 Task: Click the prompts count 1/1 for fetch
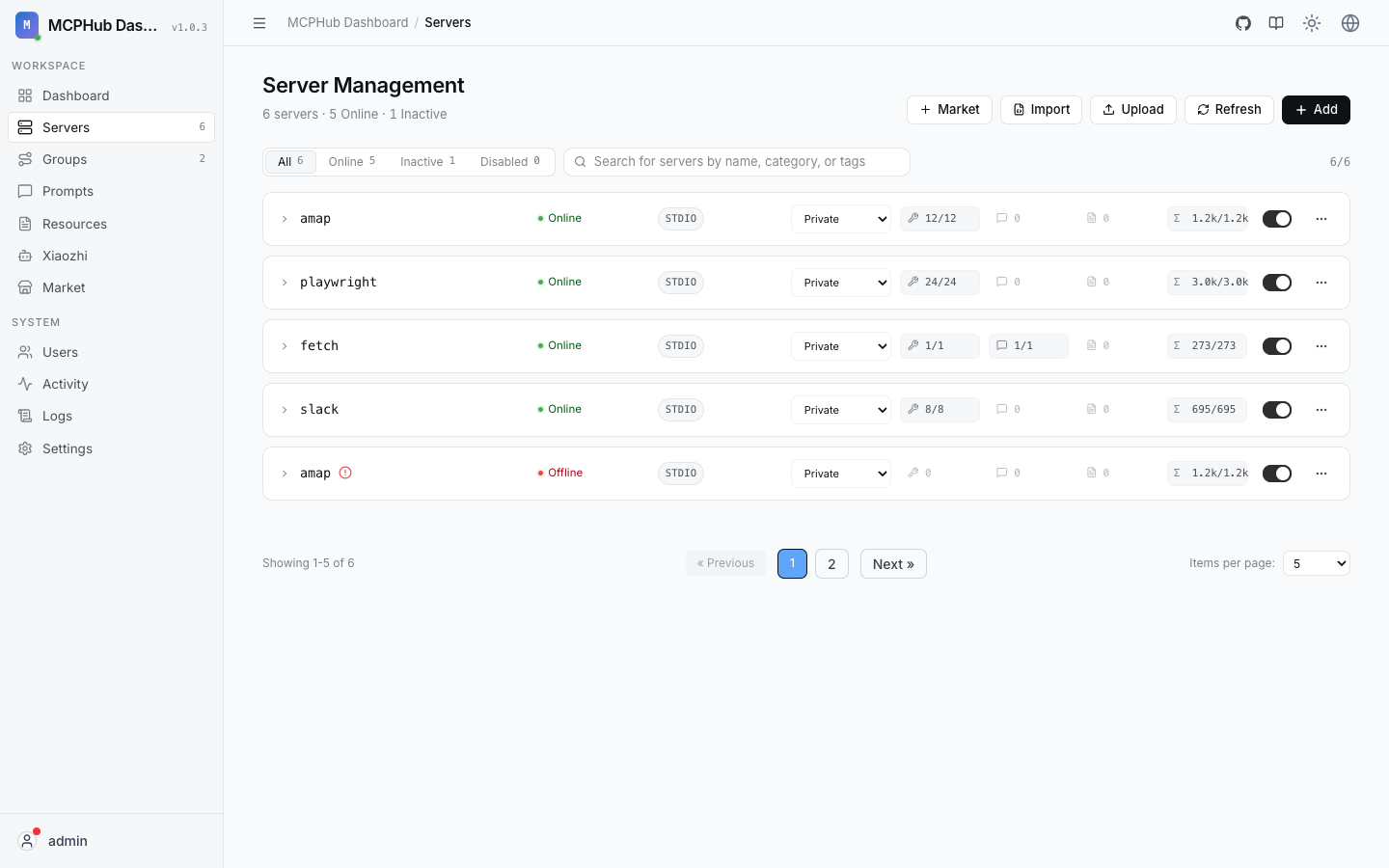(x=1028, y=346)
